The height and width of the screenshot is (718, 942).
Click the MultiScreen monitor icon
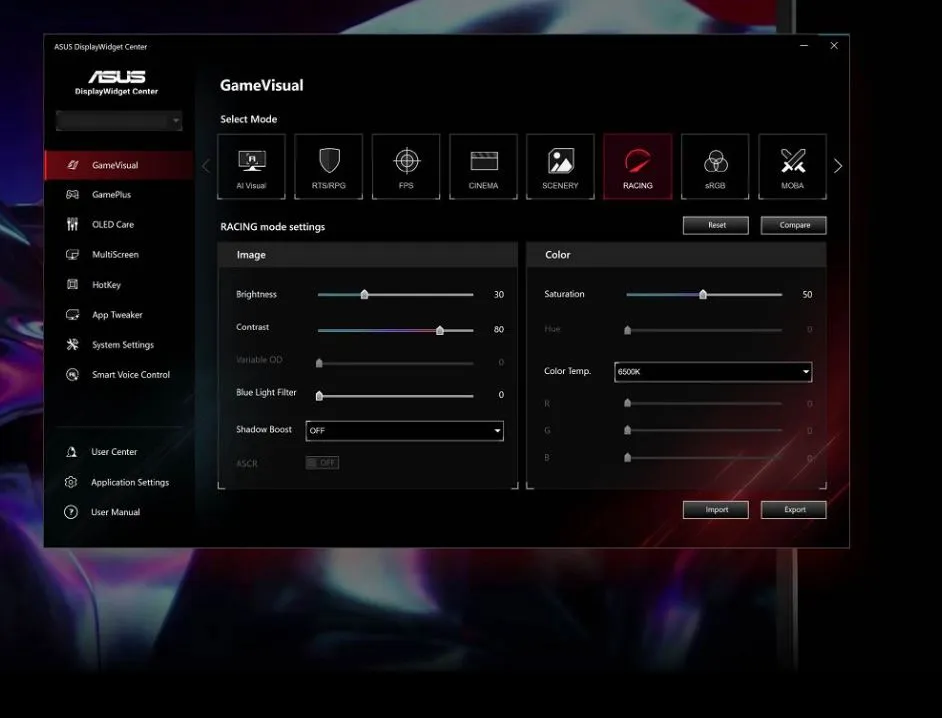click(x=72, y=255)
